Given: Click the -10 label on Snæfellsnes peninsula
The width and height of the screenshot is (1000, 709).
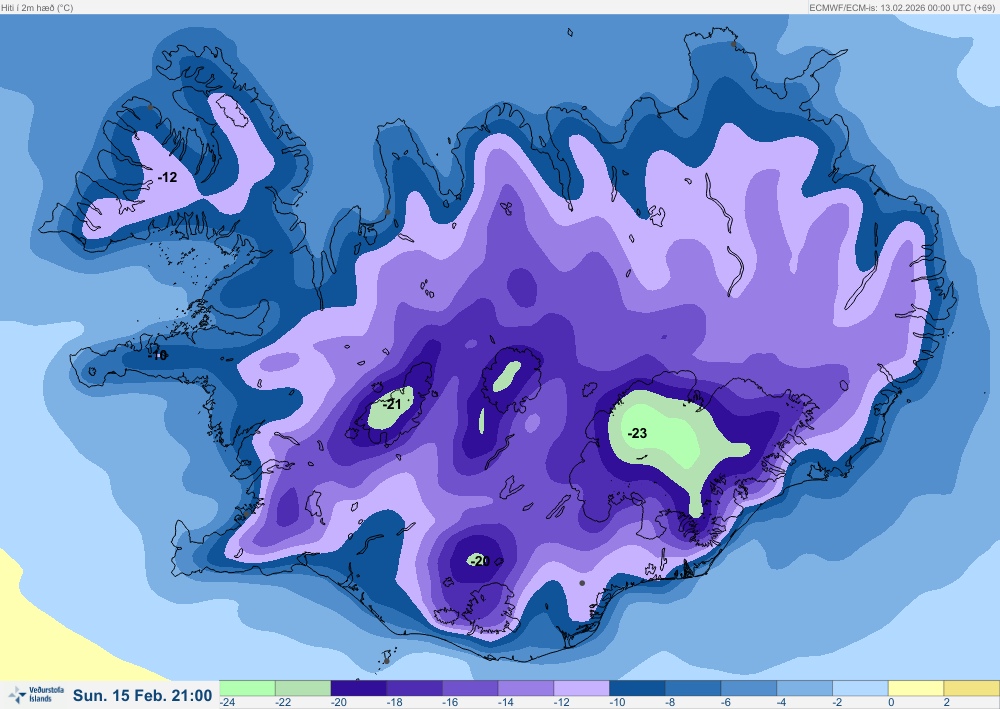Looking at the screenshot, I should point(158,355).
